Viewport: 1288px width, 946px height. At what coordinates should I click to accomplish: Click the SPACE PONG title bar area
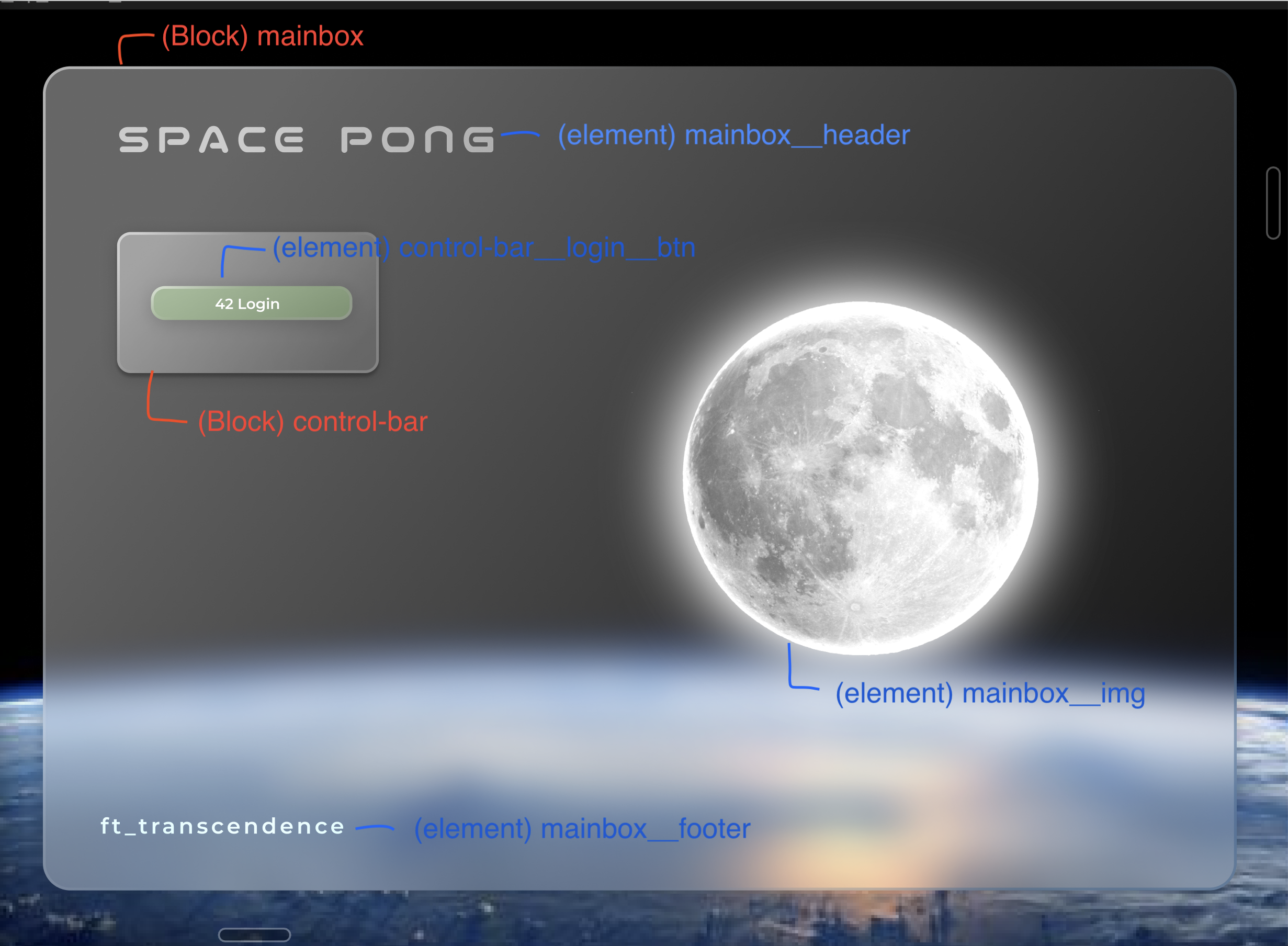pyautogui.click(x=306, y=139)
